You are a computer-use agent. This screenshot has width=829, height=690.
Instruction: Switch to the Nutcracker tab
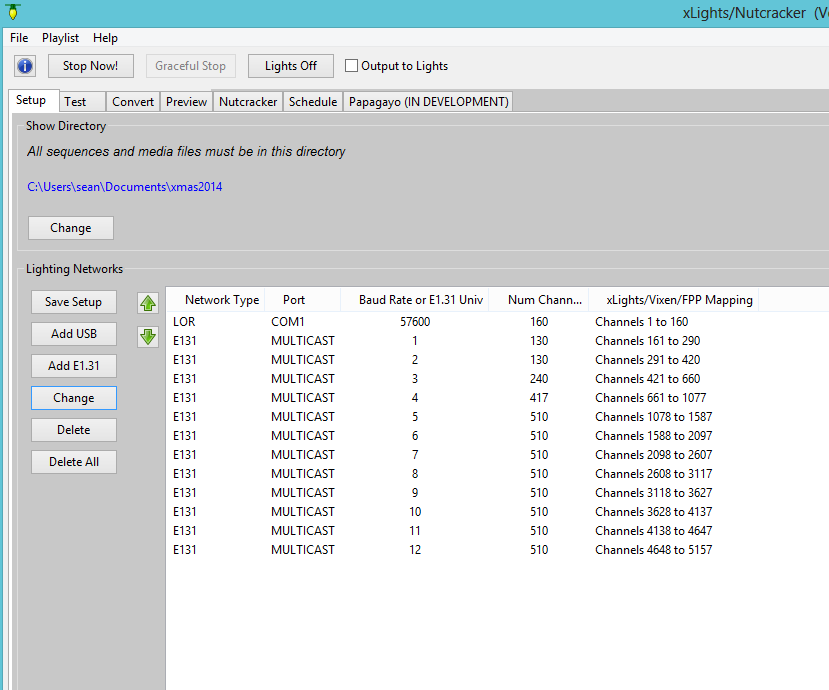(248, 102)
